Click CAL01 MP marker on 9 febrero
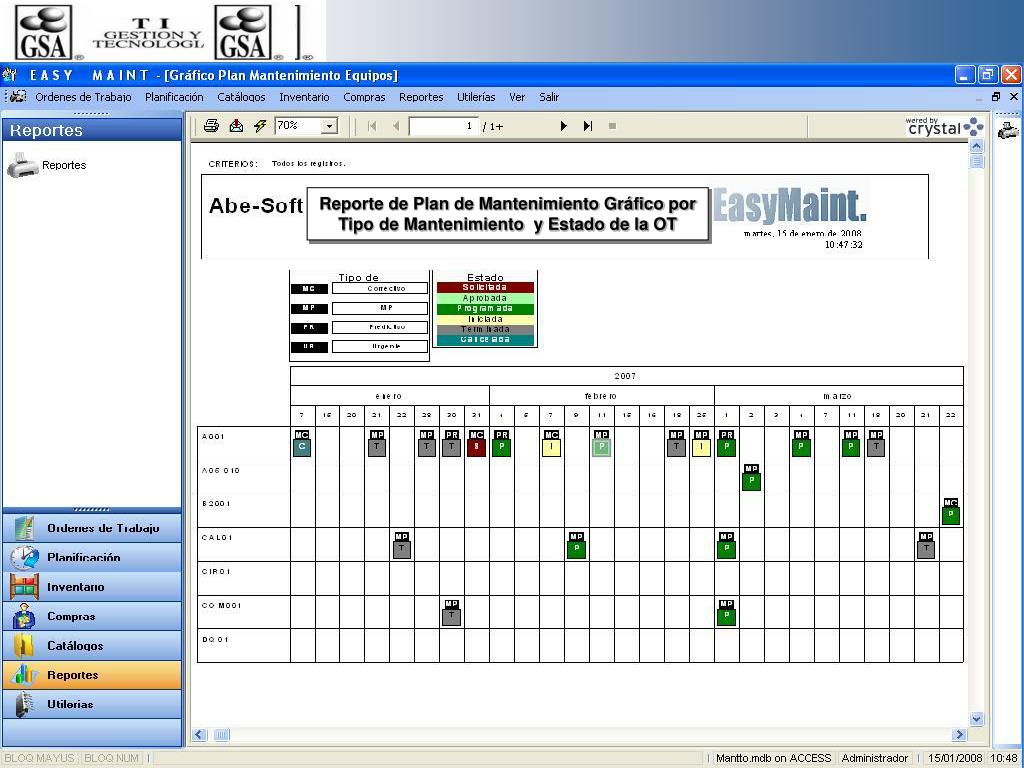1024x768 pixels. tap(576, 545)
